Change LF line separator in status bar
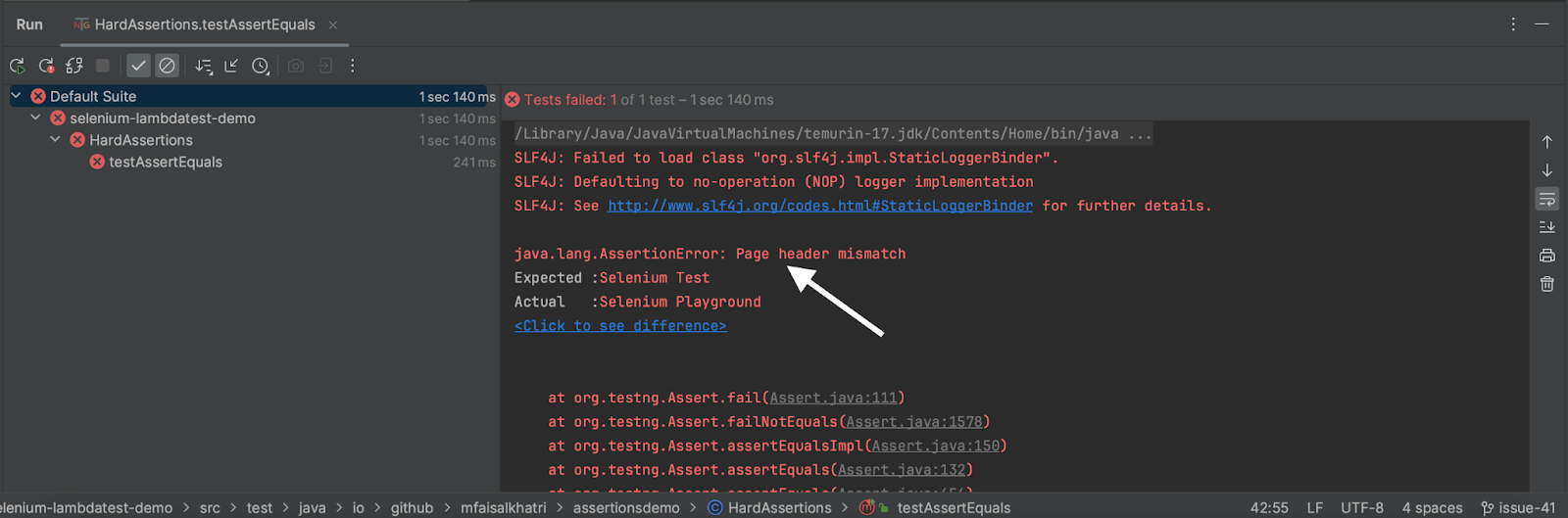 pos(1315,507)
